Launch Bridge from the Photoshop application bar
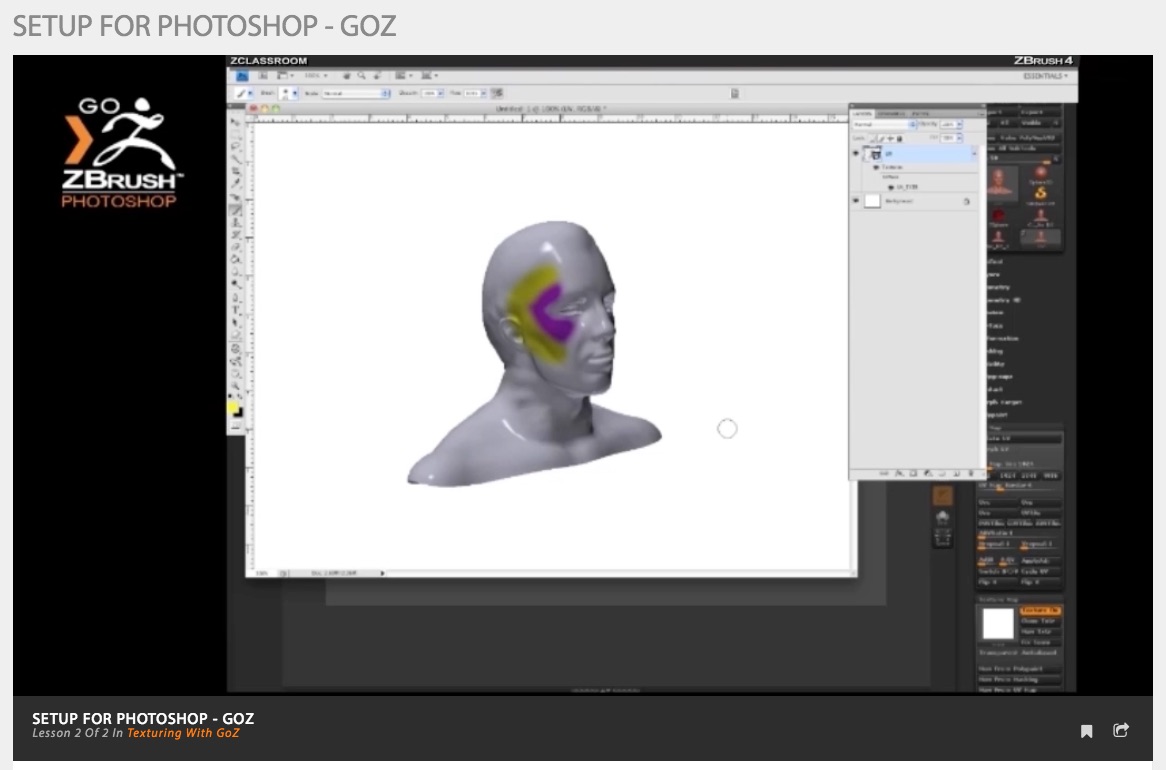This screenshot has height=770, width=1166. click(x=262, y=76)
